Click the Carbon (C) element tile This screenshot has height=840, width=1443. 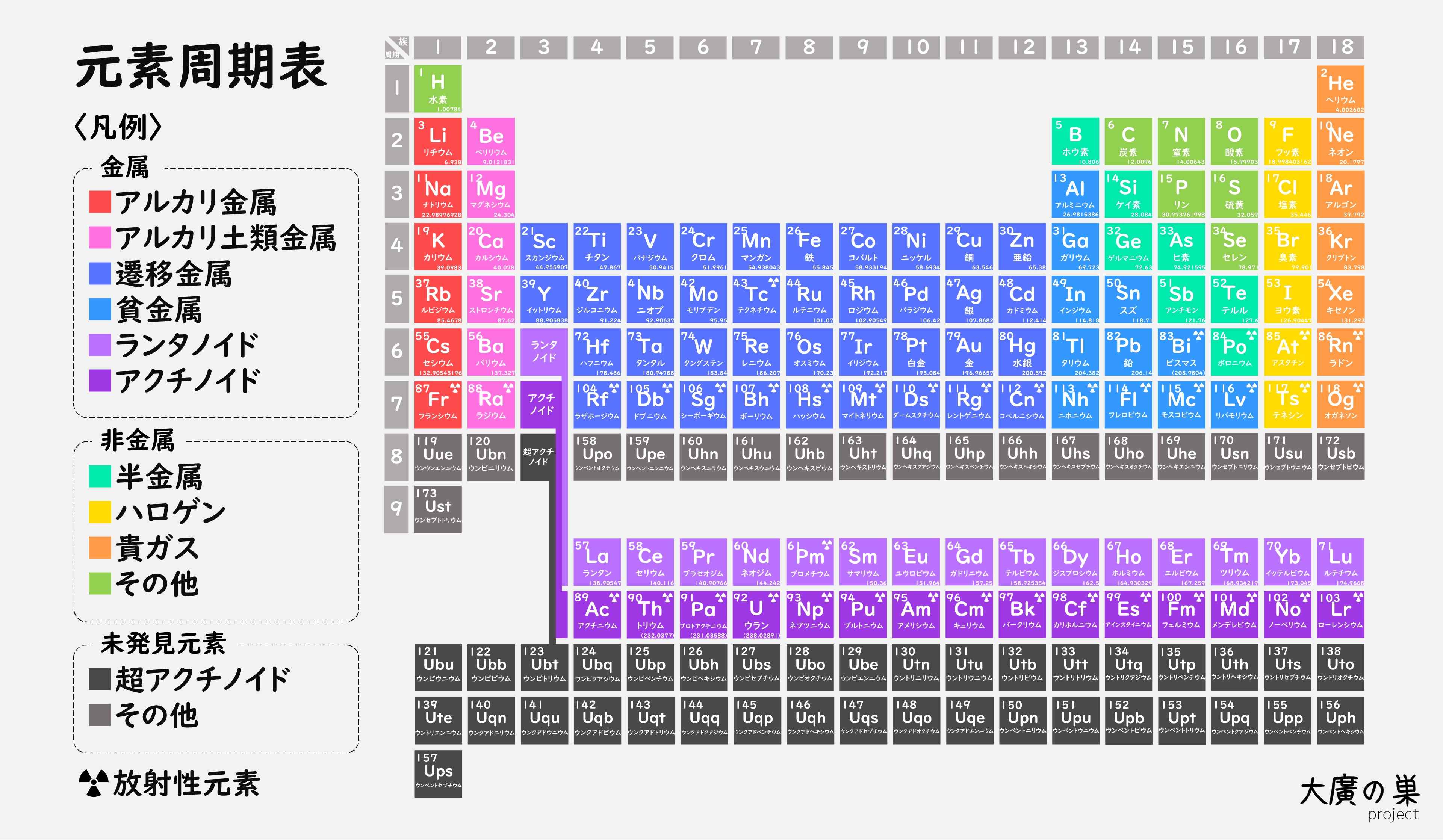(1128, 141)
